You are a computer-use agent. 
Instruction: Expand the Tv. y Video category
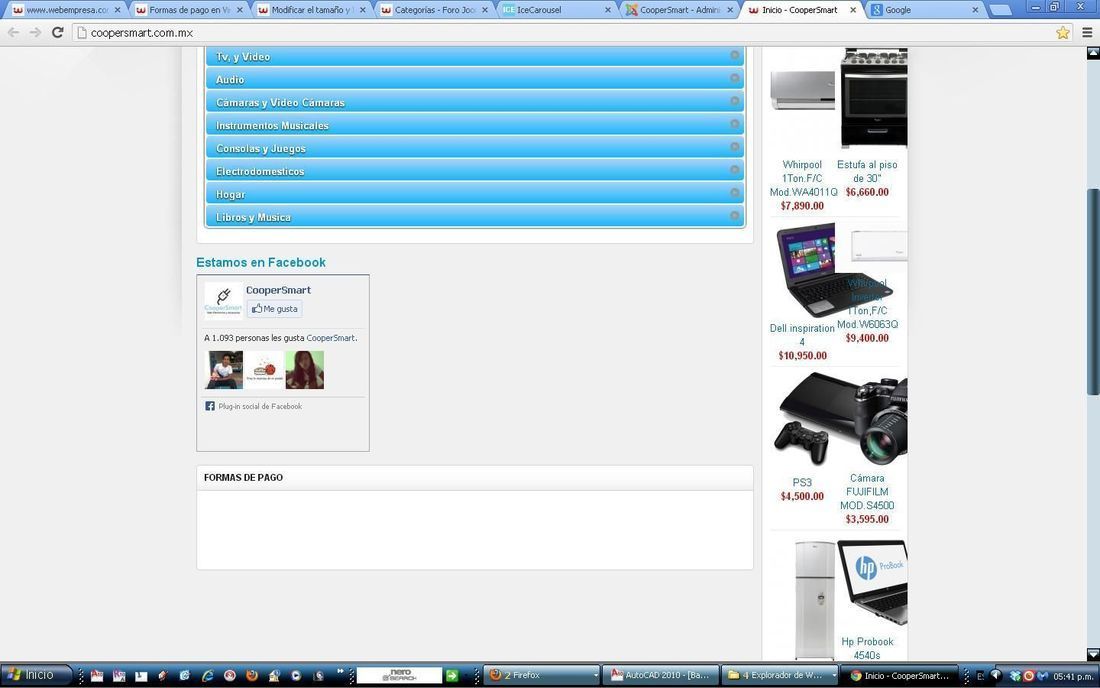point(475,56)
